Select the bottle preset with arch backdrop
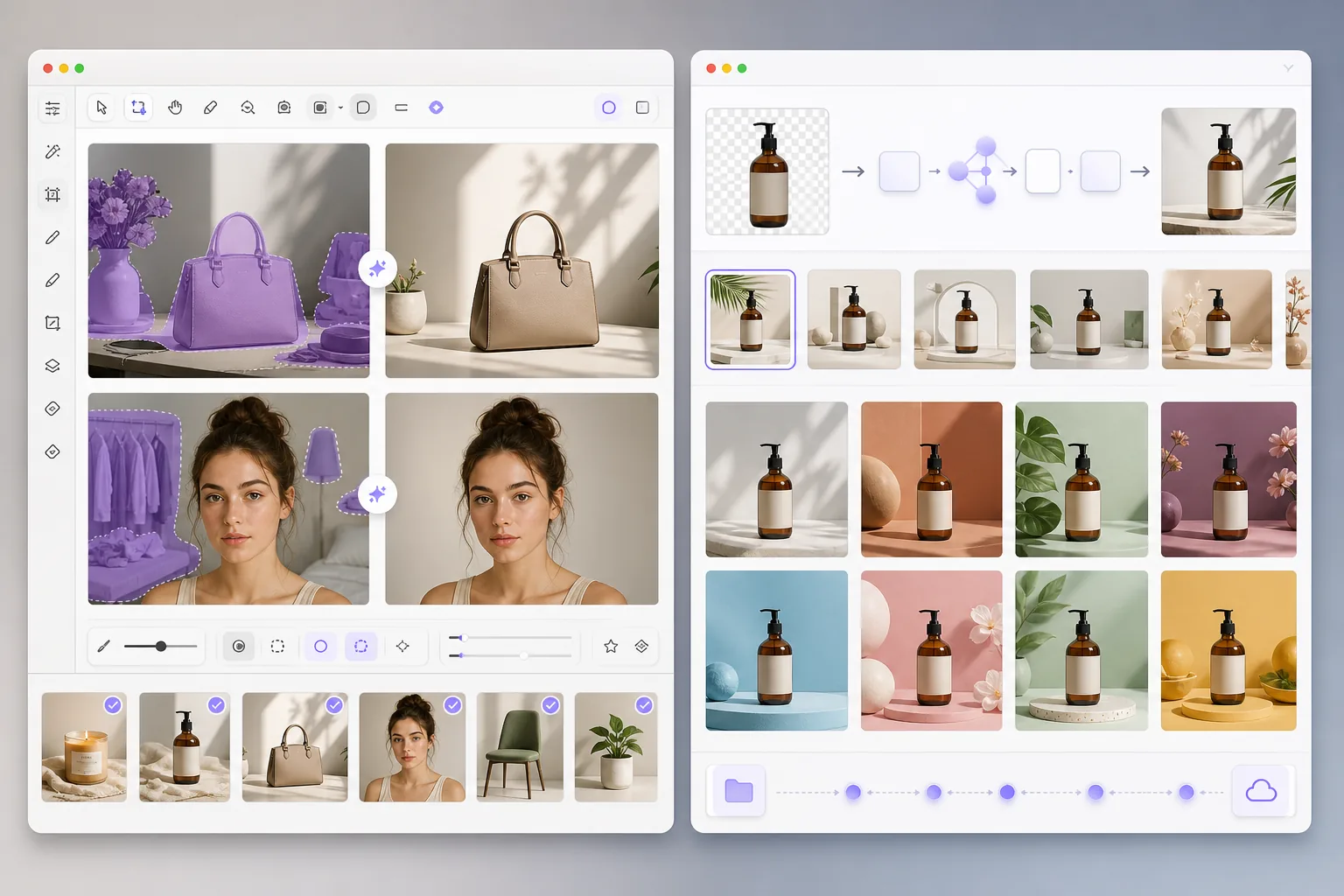Image resolution: width=1344 pixels, height=896 pixels. (x=964, y=319)
